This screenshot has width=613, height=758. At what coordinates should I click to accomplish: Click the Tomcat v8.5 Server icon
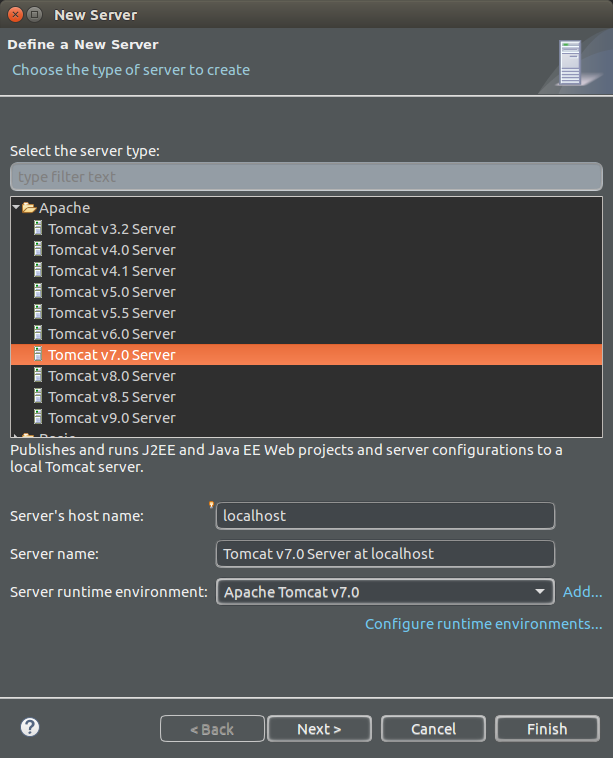click(x=38, y=396)
